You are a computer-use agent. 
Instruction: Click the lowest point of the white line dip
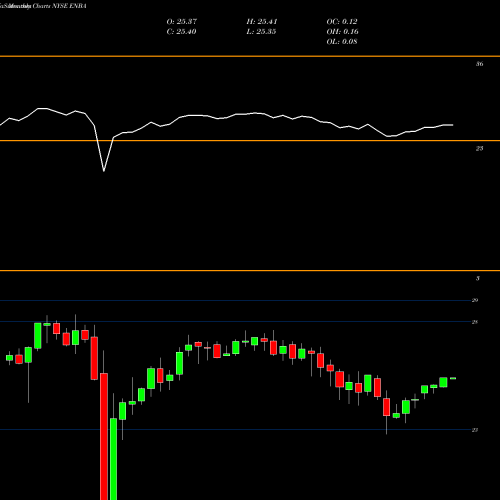point(104,171)
